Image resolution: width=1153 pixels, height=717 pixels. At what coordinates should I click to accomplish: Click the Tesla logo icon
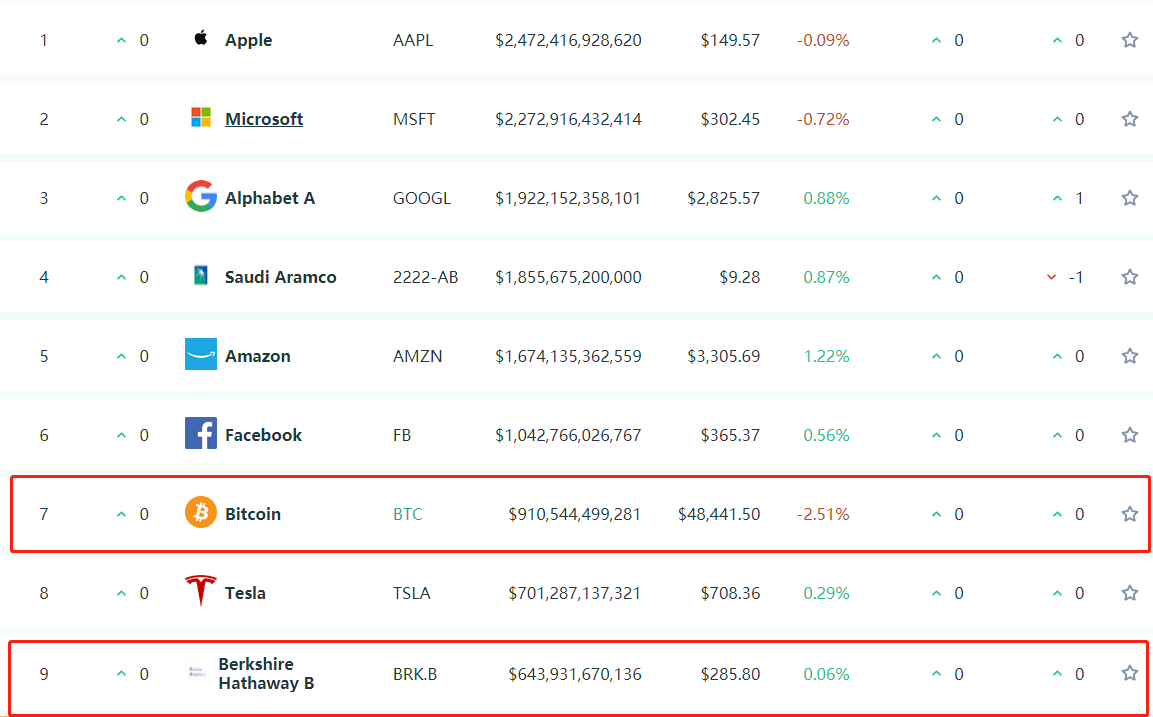click(x=201, y=591)
